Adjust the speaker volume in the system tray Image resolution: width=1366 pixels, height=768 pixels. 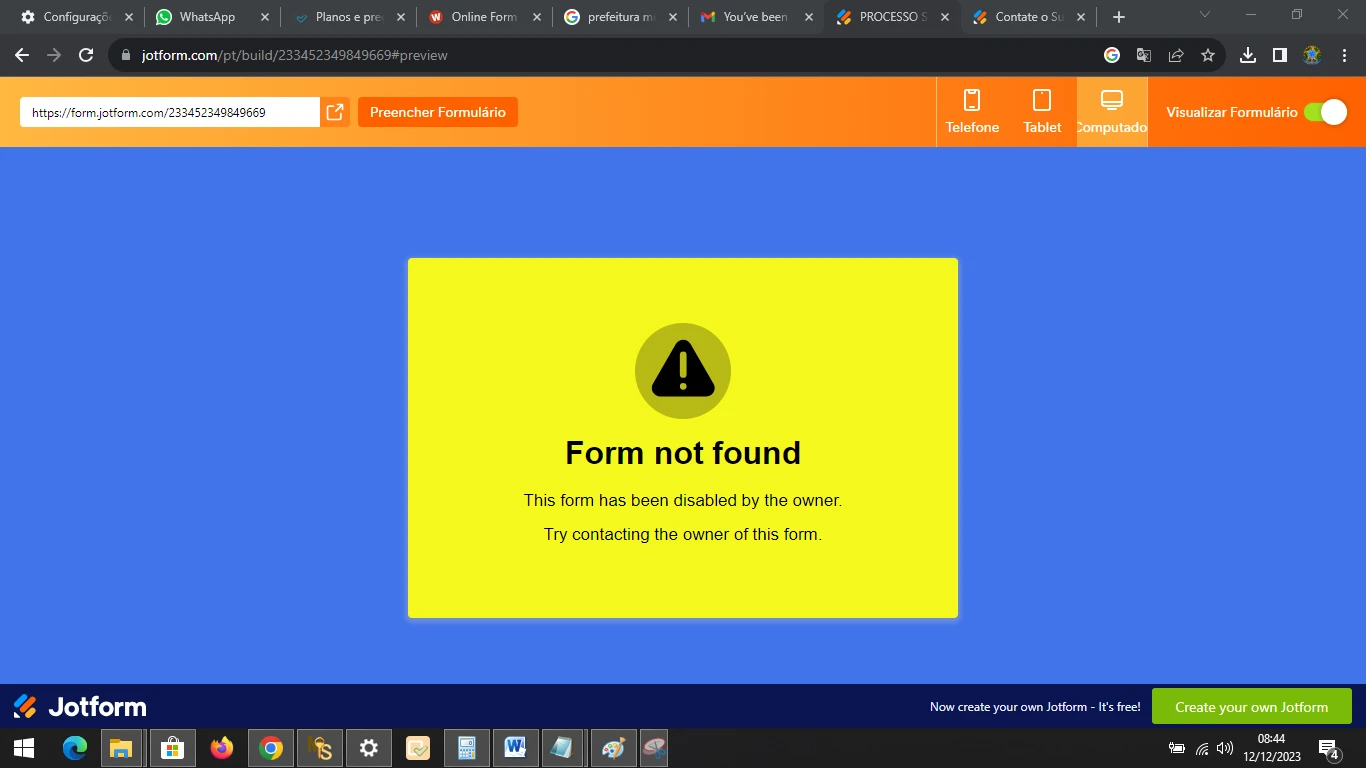(x=1224, y=748)
